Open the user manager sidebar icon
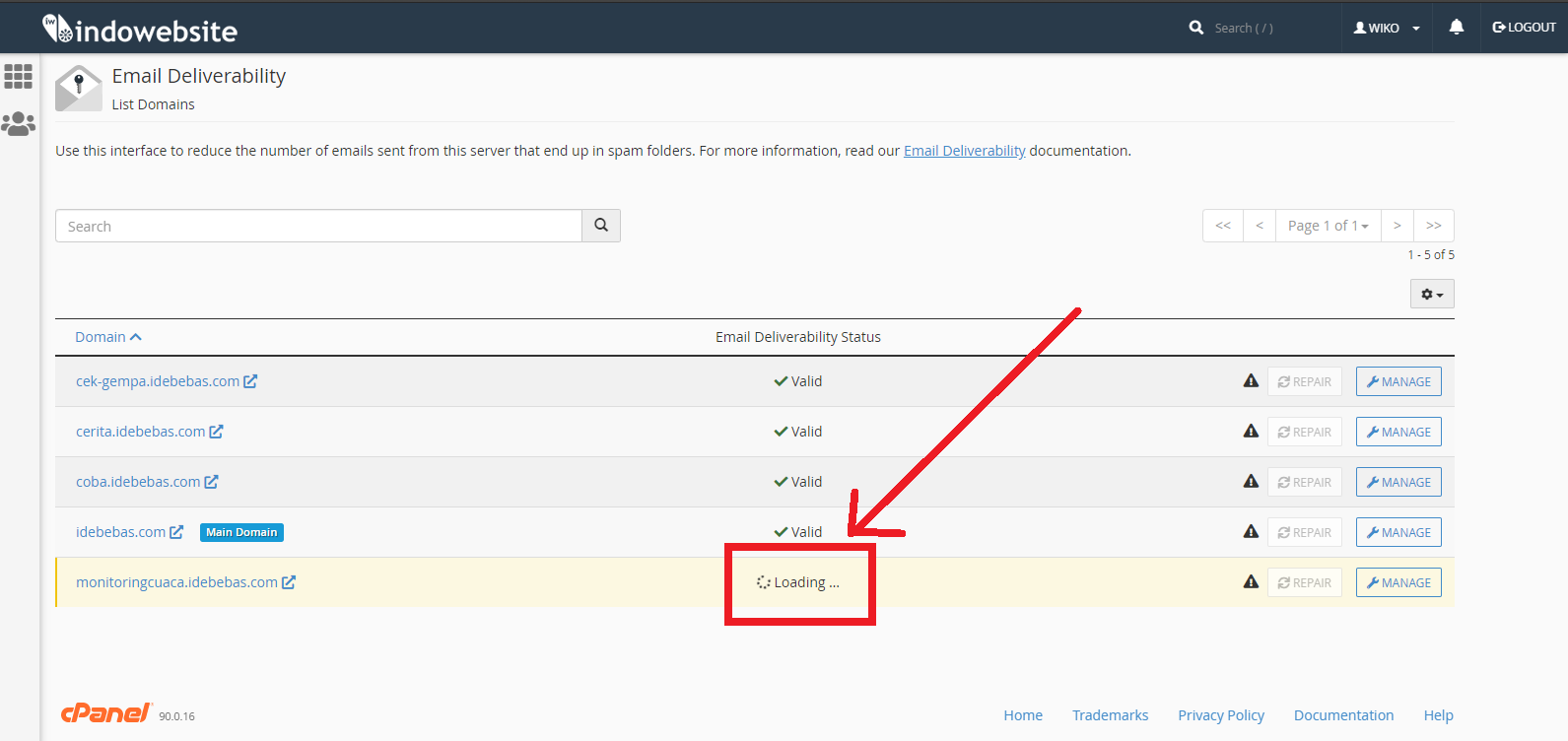This screenshot has height=741, width=1568. [19, 124]
